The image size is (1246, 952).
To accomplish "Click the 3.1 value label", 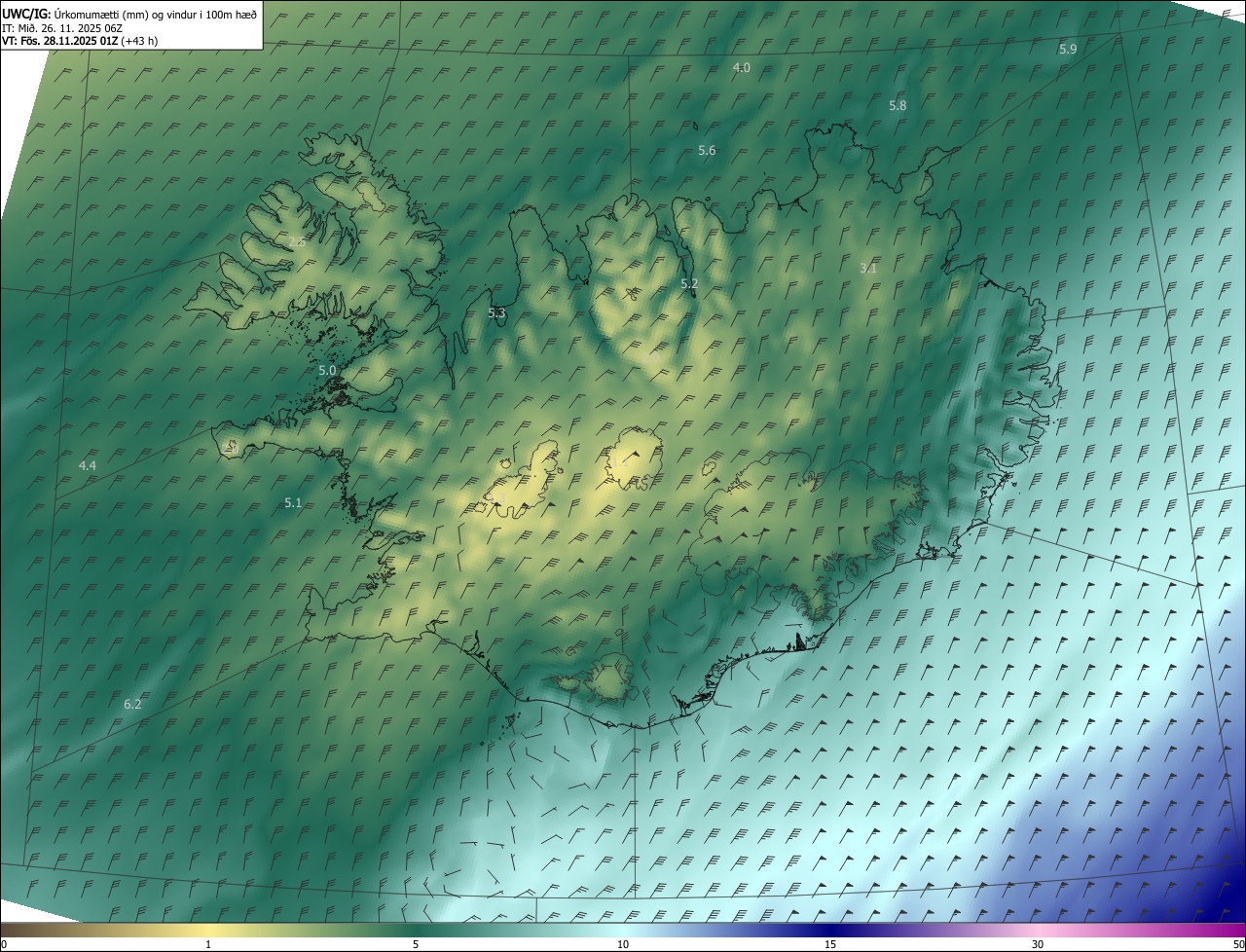I will pyautogui.click(x=869, y=267).
